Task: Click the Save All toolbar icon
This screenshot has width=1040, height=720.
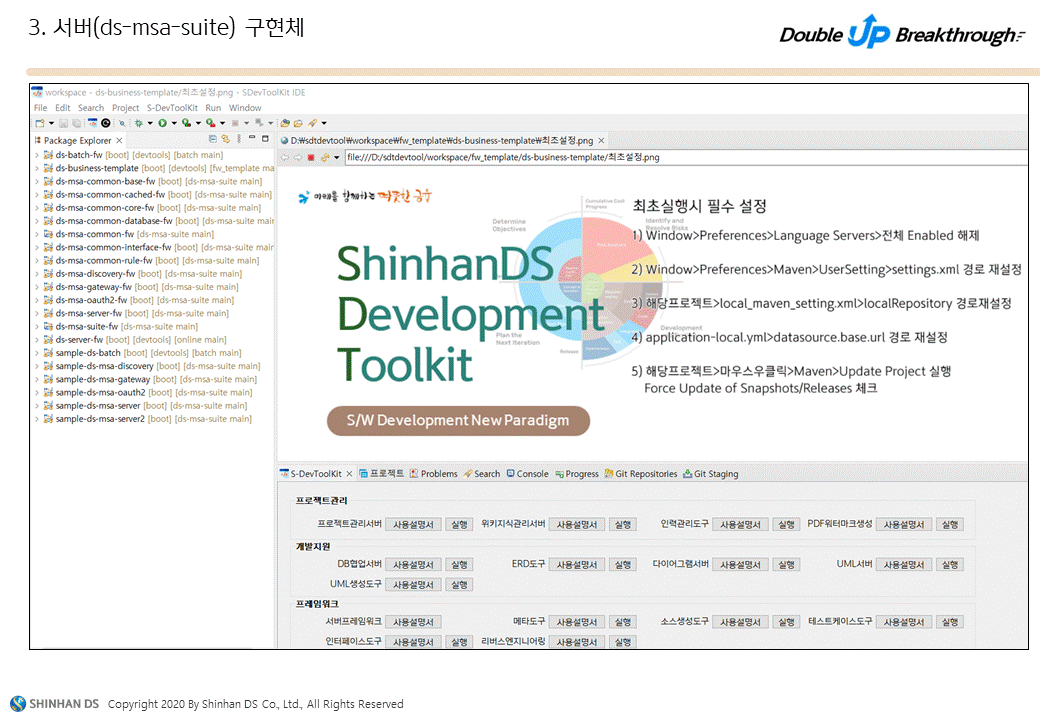Action: [x=77, y=123]
